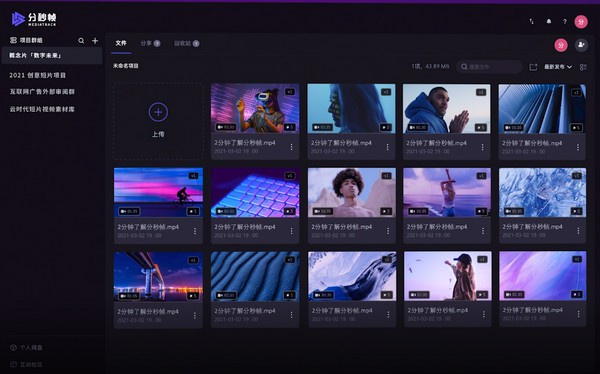Click v1 version badge on keyboard thumbnail
Screen dimensions: 600x374
290,176
